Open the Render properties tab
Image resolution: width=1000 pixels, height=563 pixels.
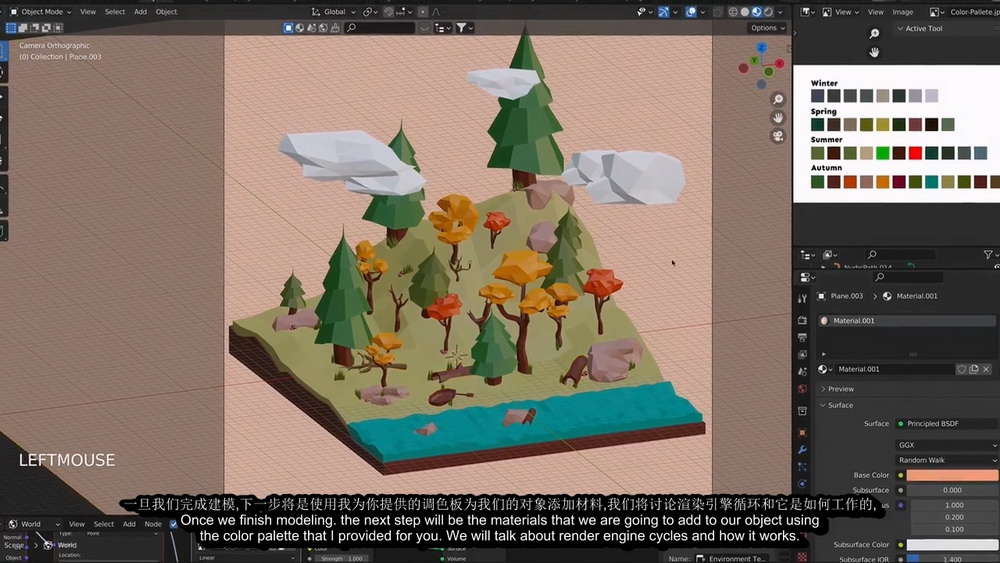(802, 320)
